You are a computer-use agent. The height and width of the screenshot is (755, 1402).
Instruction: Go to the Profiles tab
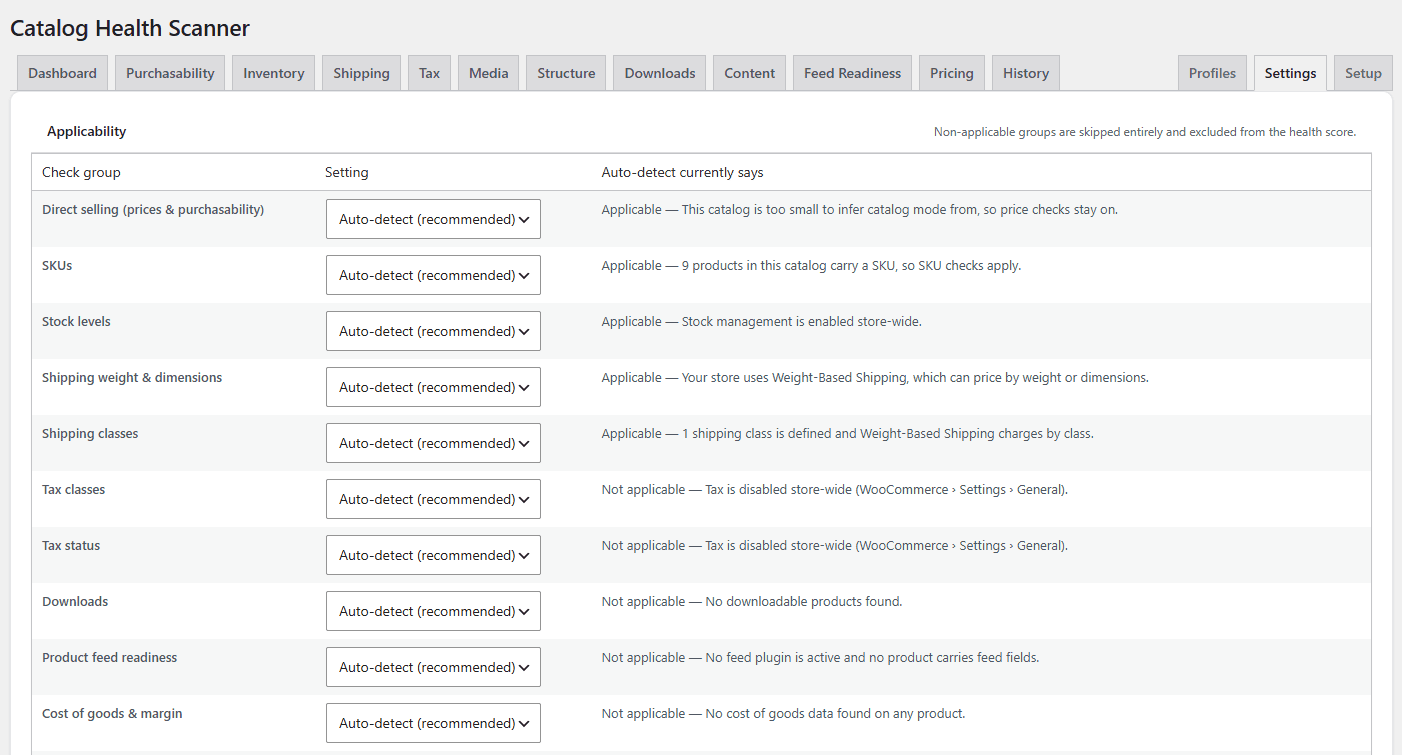(x=1212, y=73)
